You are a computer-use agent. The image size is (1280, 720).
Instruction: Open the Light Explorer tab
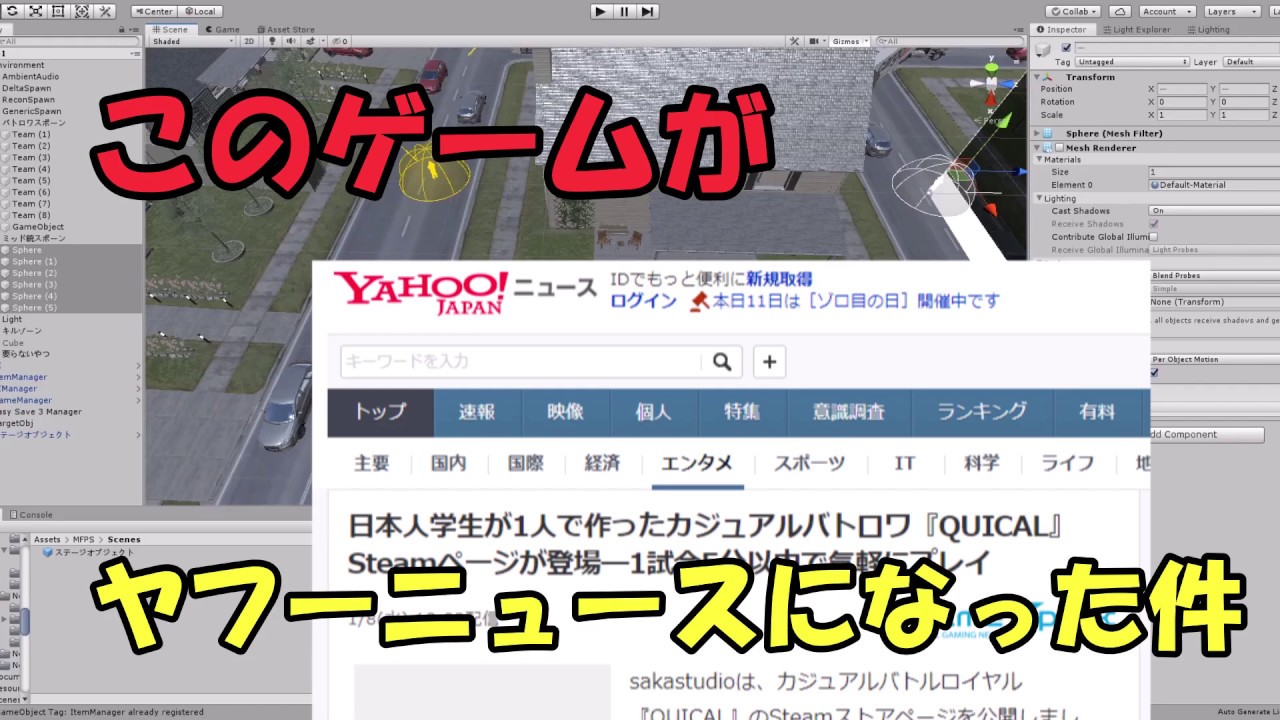click(x=1137, y=29)
